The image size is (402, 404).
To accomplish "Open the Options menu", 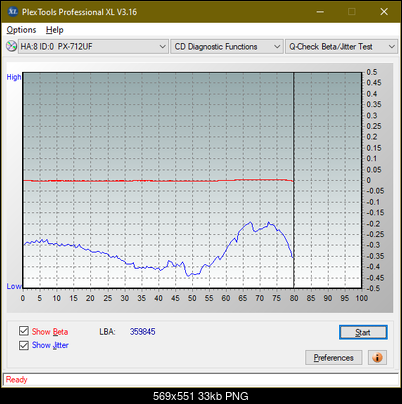I will 21,30.
